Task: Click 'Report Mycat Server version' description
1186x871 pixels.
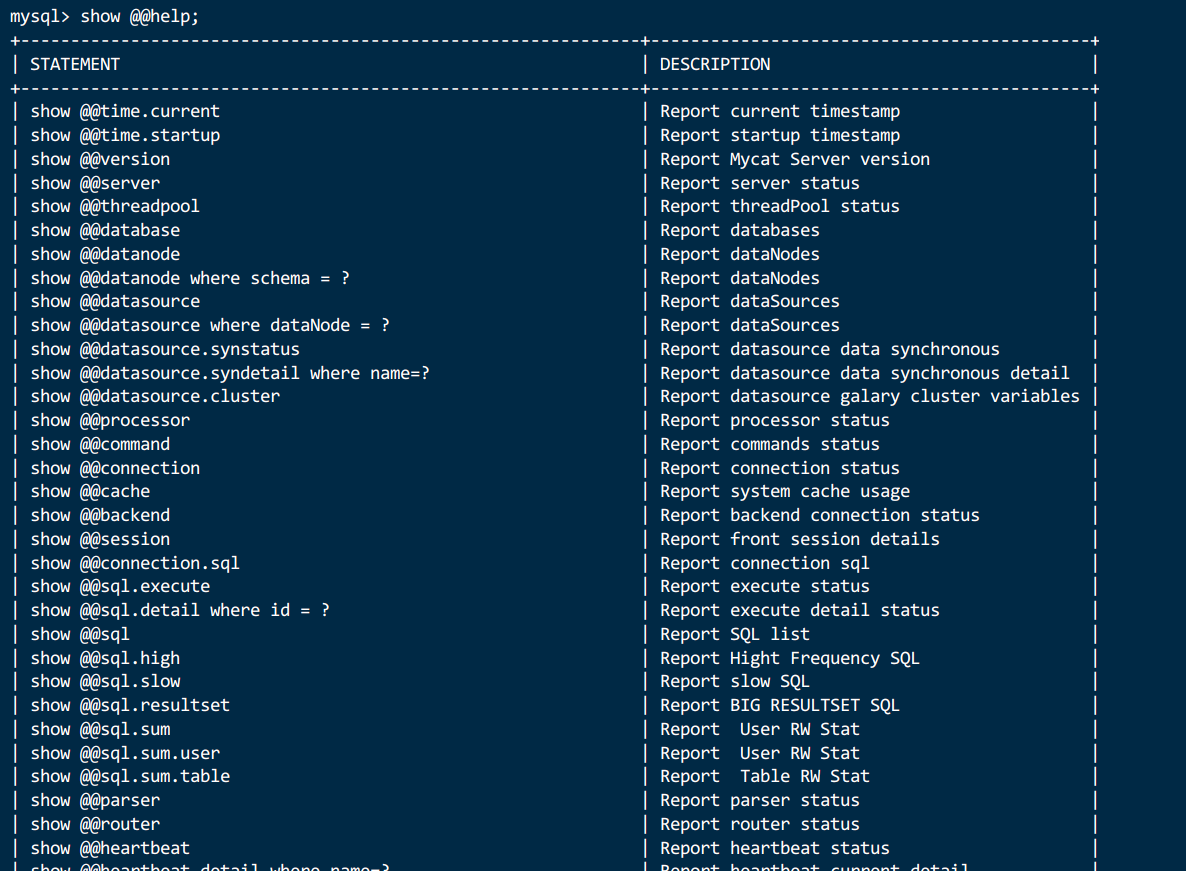Action: (795, 160)
